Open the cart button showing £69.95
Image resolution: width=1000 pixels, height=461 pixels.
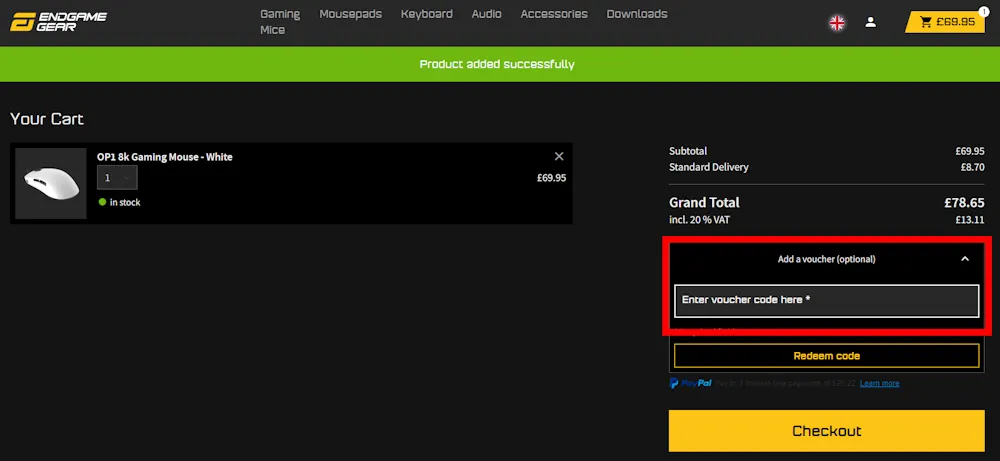tap(945, 22)
